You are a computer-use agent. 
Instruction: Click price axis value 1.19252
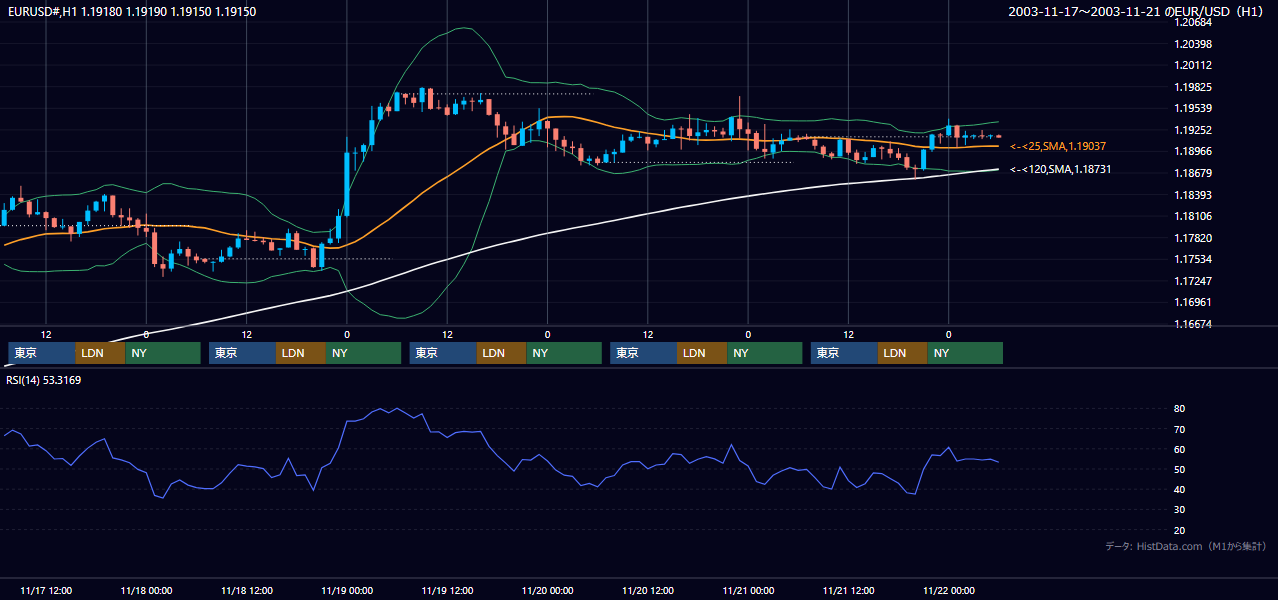[1194, 130]
